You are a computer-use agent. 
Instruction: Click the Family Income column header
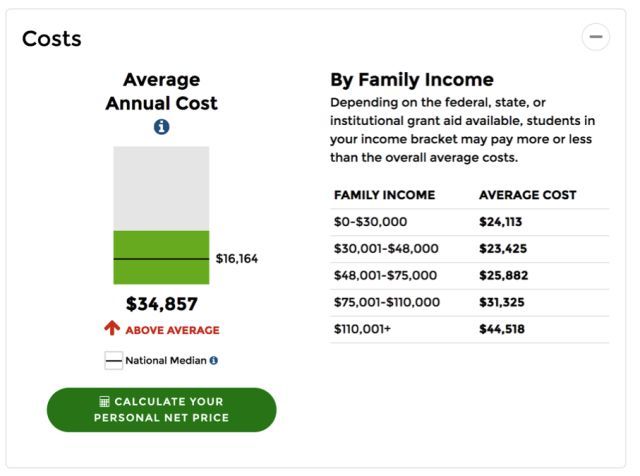pyautogui.click(x=384, y=195)
